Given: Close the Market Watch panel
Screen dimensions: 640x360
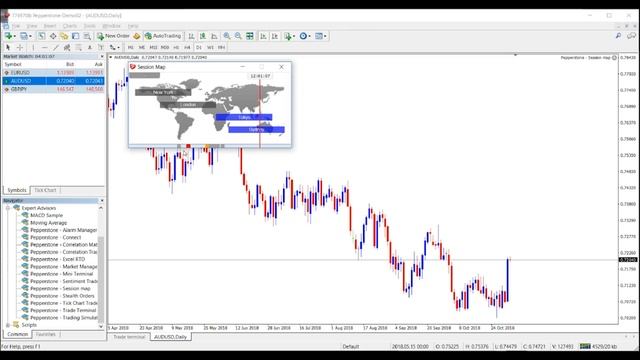Looking at the screenshot, I should pyautogui.click(x=102, y=56).
